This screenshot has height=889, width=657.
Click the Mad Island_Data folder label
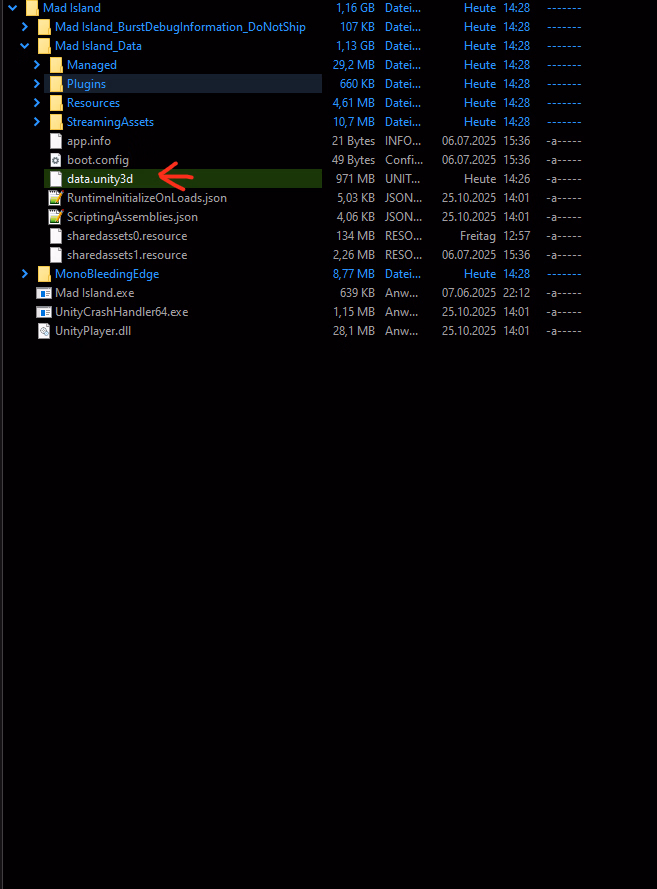(x=98, y=46)
